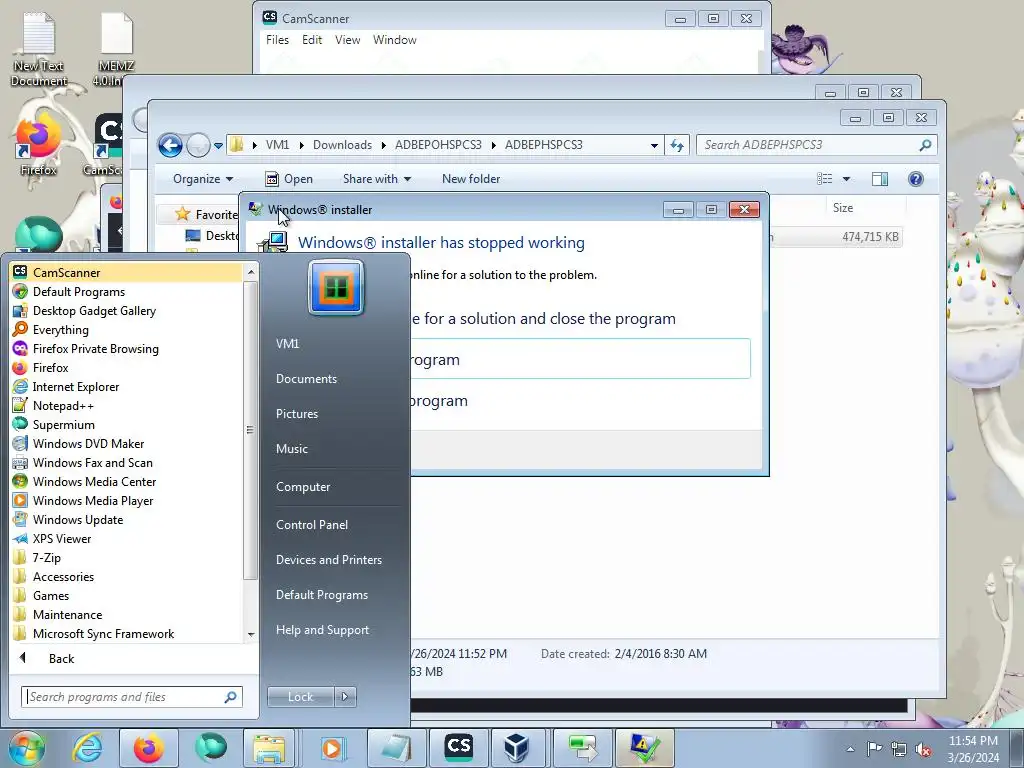Focus the Search programs and files box
This screenshot has width=1024, height=768.
click(x=132, y=697)
